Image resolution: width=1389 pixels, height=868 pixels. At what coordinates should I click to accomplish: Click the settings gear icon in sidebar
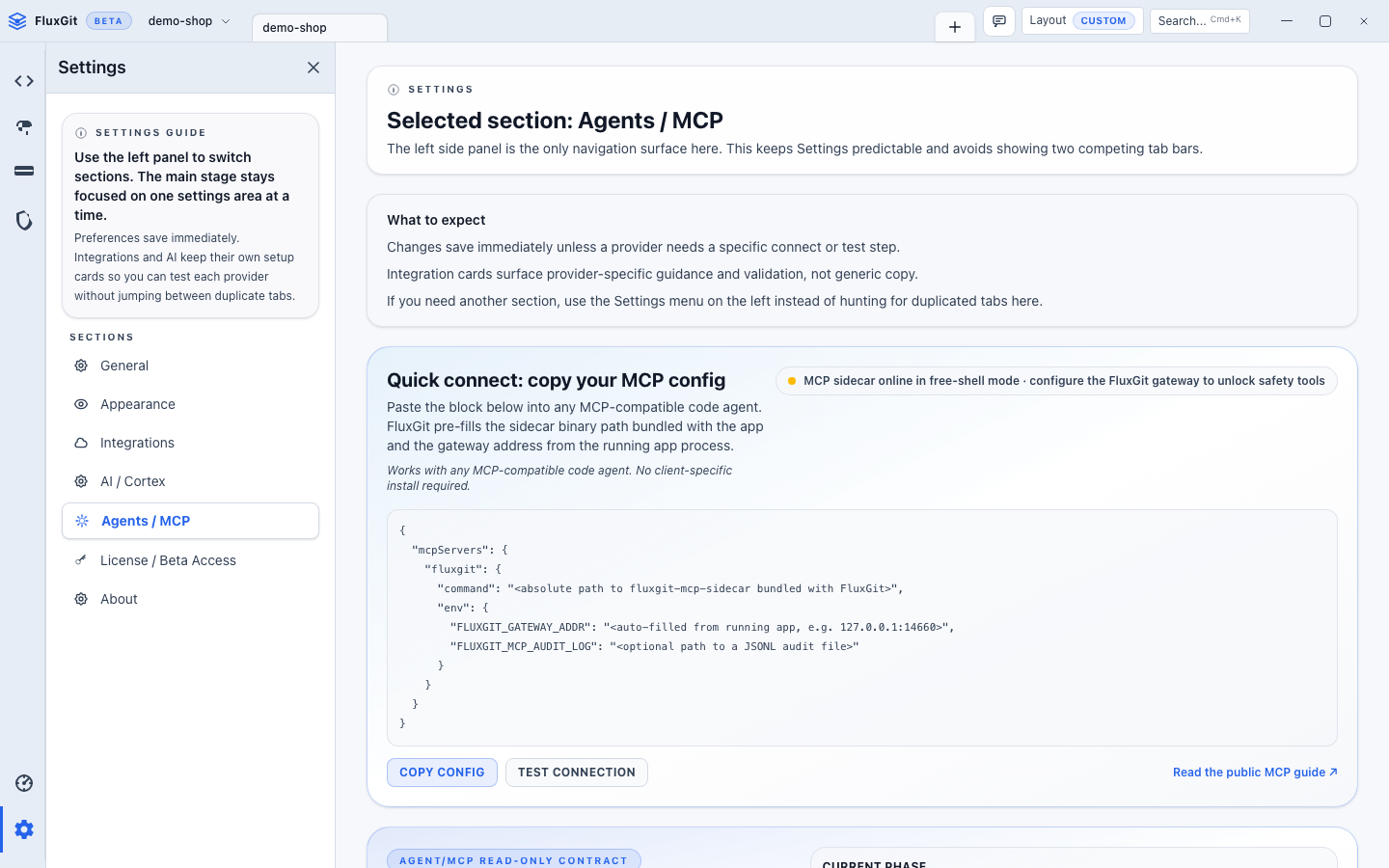(24, 829)
